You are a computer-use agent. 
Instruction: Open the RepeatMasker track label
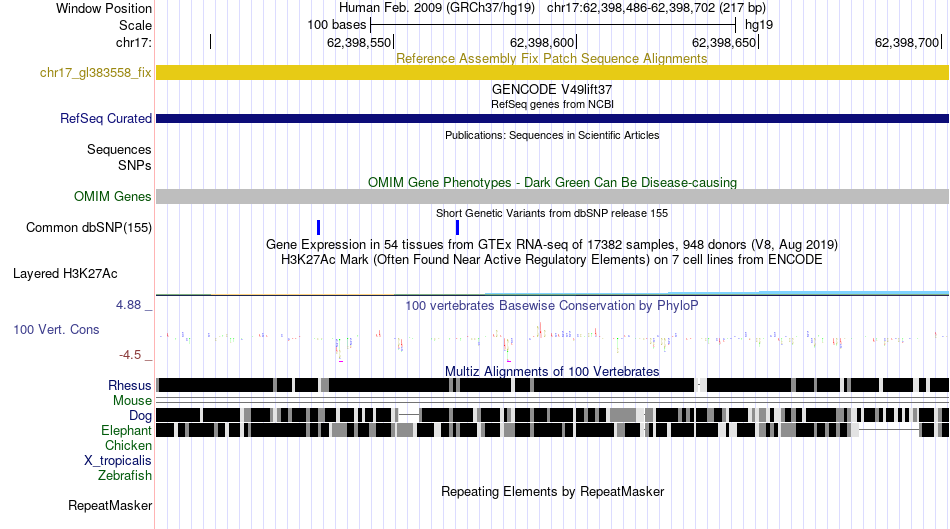click(x=110, y=506)
